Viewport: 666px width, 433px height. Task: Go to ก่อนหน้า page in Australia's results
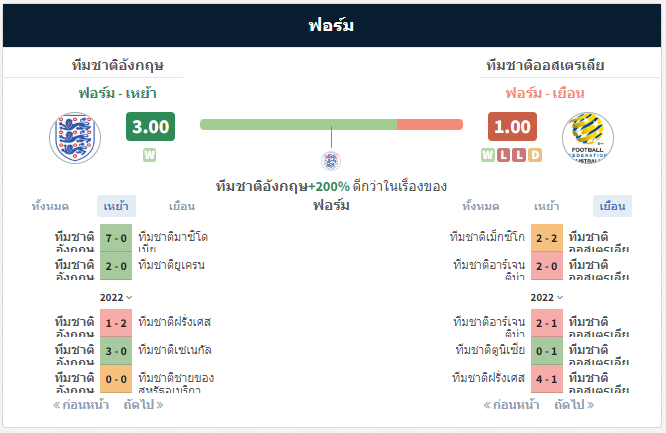(511, 405)
